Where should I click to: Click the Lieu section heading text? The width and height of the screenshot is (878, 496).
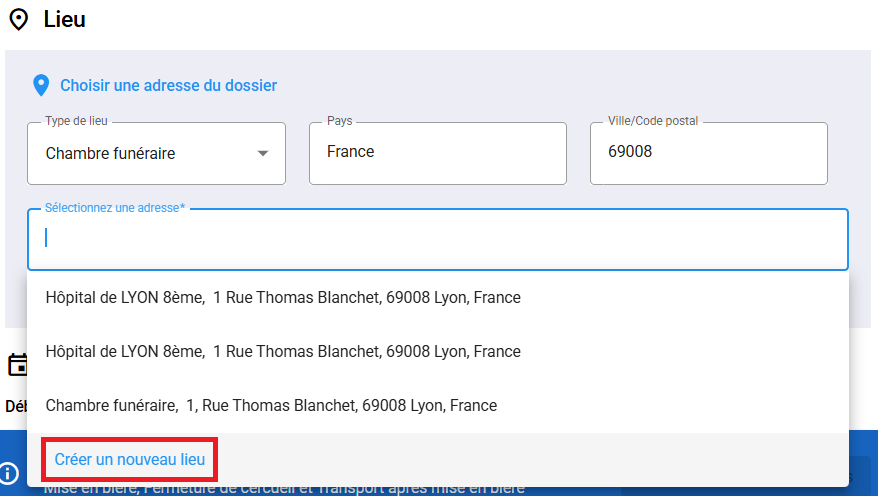pyautogui.click(x=65, y=20)
